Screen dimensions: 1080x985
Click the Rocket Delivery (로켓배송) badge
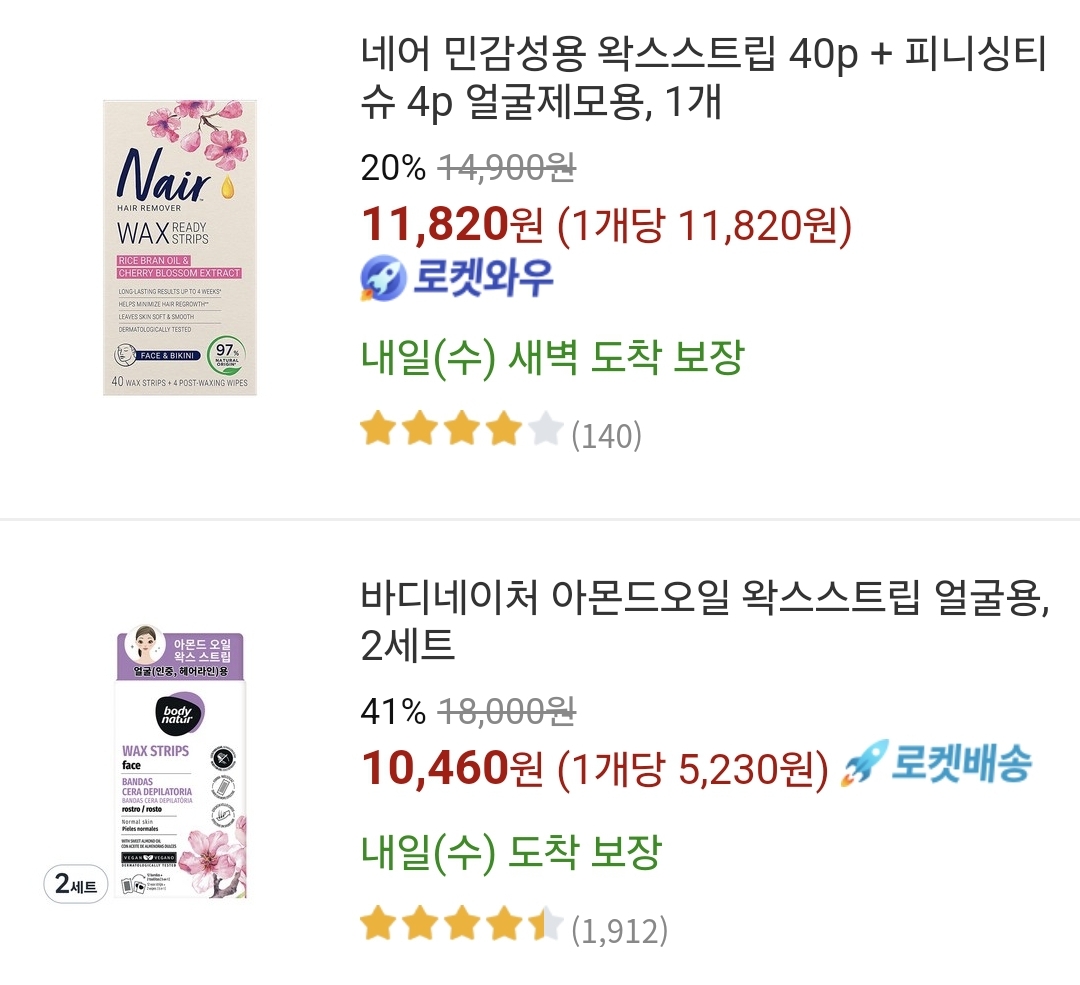(x=936, y=766)
